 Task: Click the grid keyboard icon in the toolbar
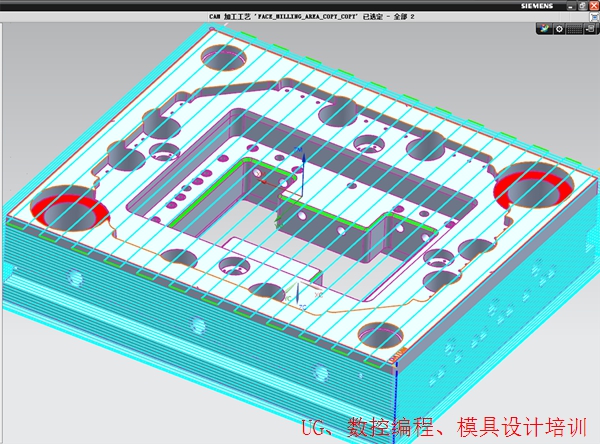pos(574,29)
